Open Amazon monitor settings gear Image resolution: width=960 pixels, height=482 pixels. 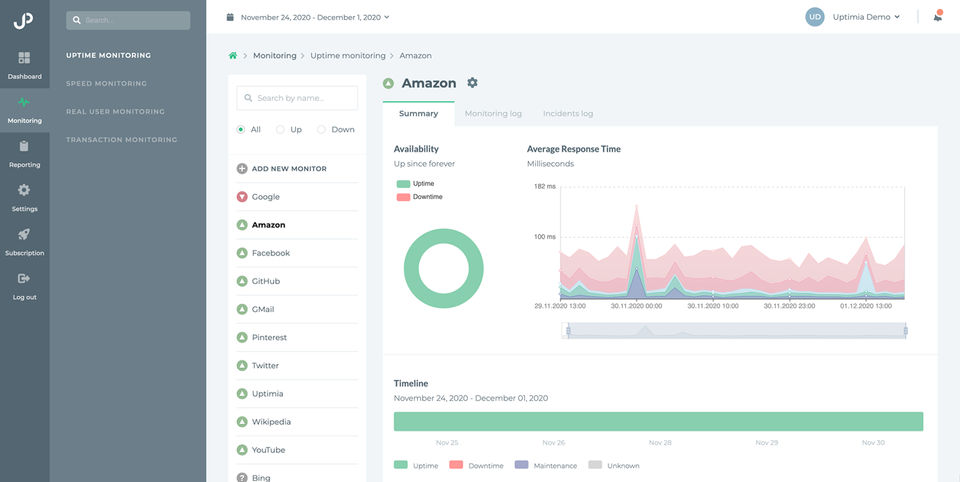(472, 83)
